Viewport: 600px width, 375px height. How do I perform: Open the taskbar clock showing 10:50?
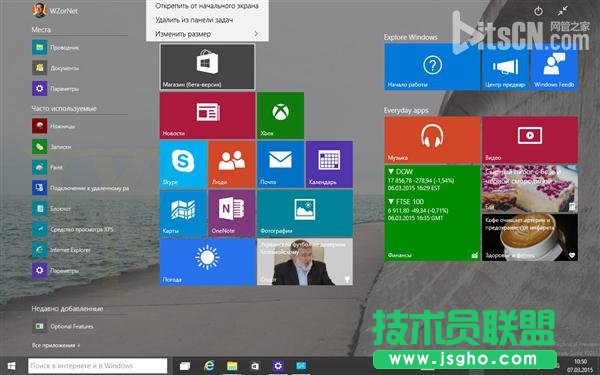tap(580, 366)
